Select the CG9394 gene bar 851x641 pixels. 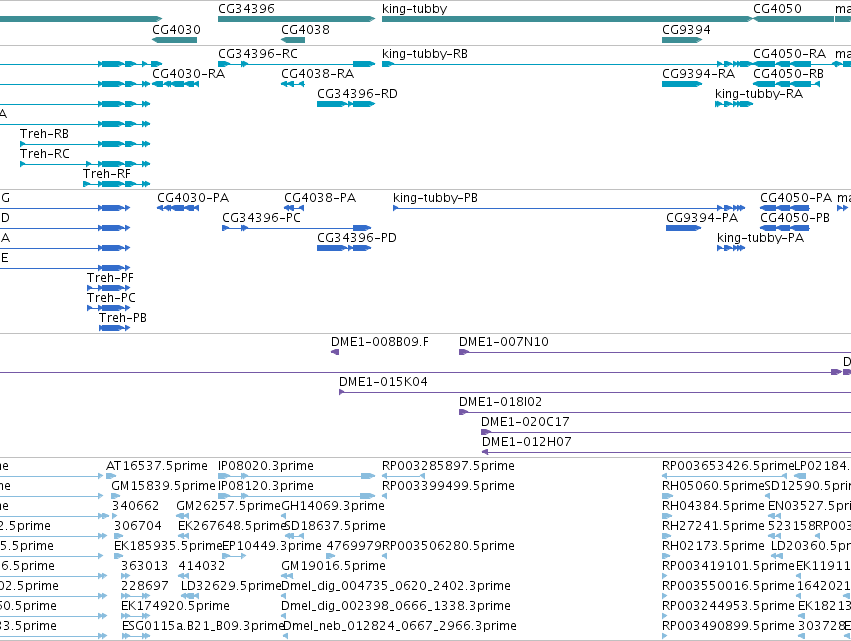click(682, 40)
